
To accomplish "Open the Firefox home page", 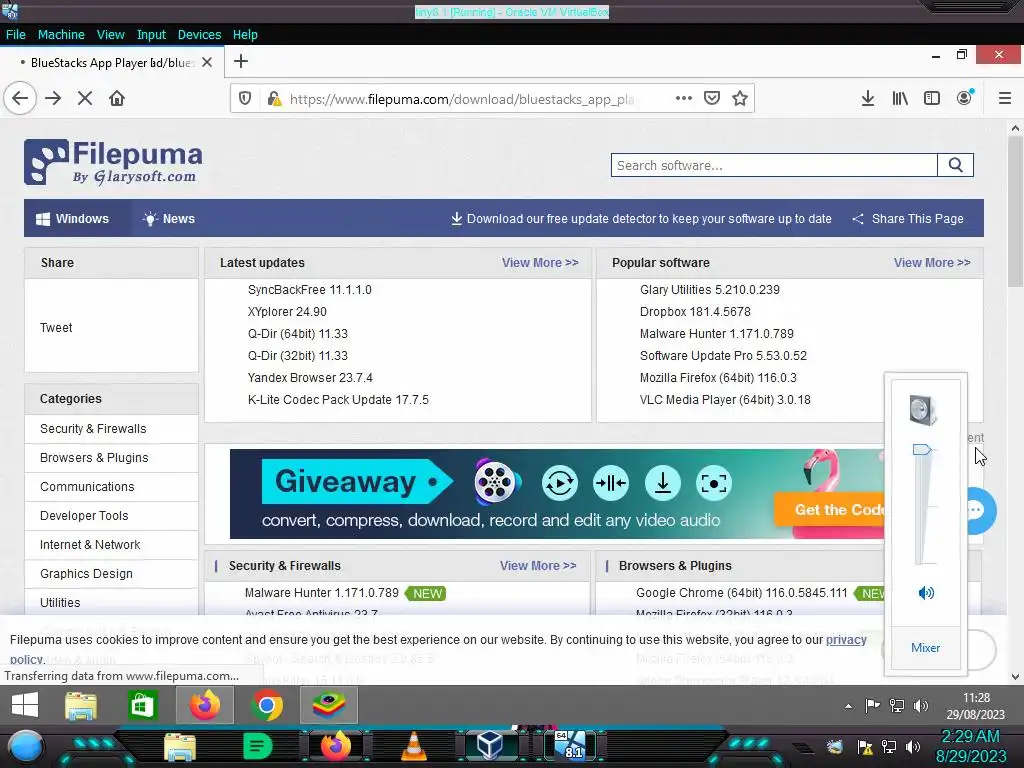I will pyautogui.click(x=117, y=99).
